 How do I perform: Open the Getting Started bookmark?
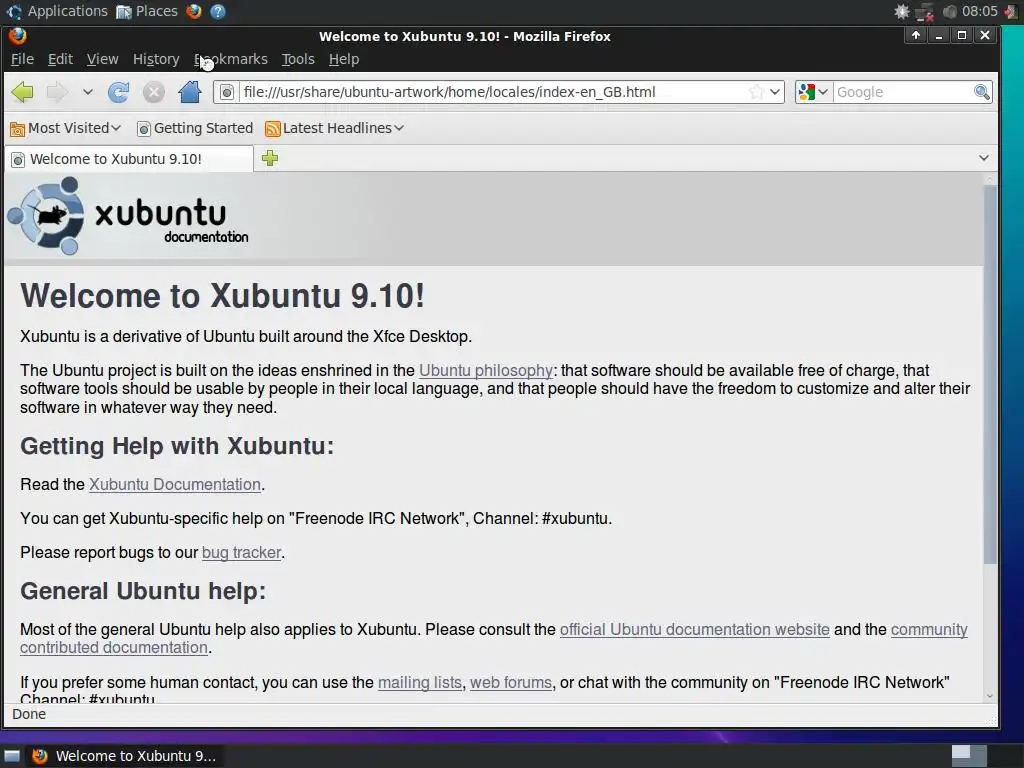[195, 129]
